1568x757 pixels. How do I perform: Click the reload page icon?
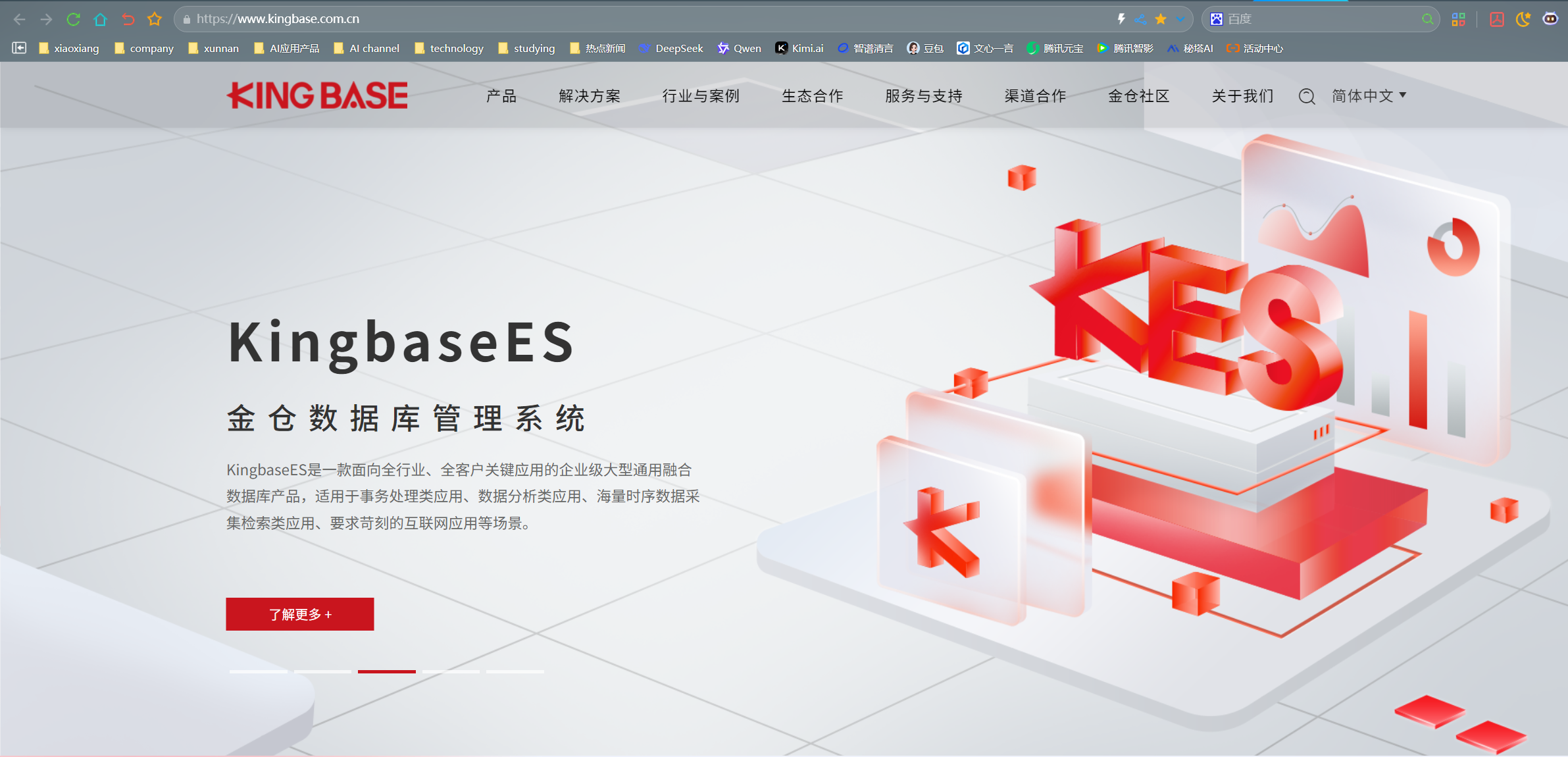[73, 19]
